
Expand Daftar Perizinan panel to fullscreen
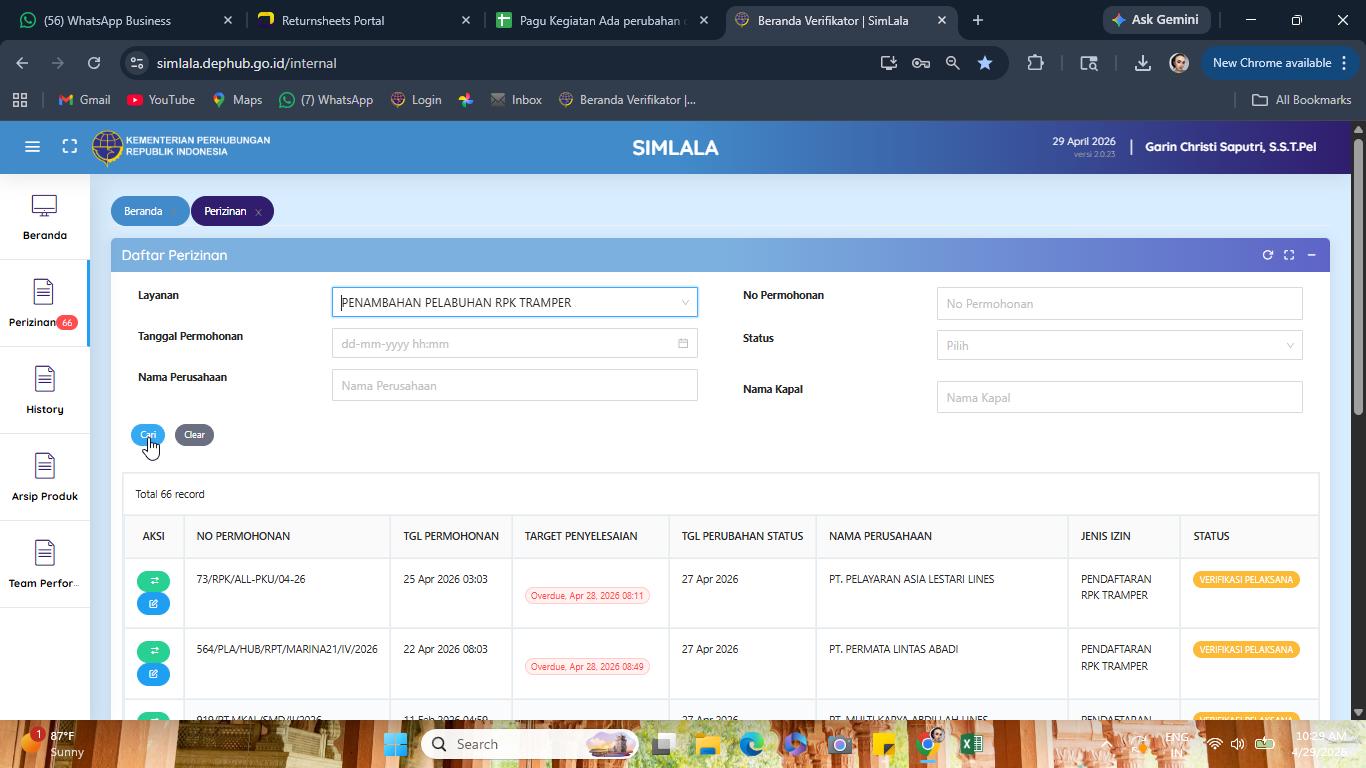[1289, 255]
